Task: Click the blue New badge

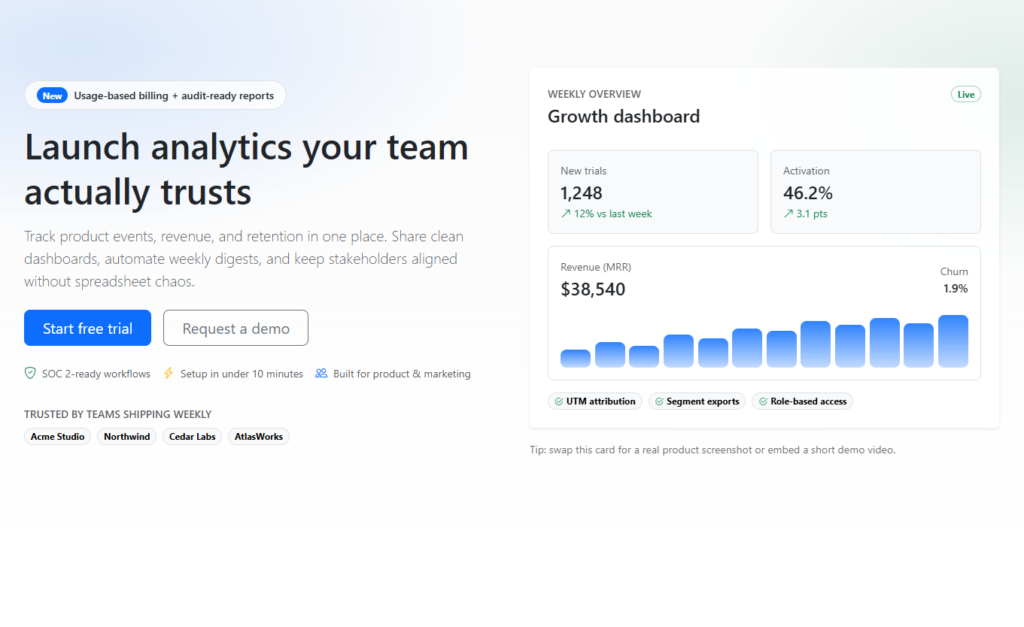Action: pos(52,96)
